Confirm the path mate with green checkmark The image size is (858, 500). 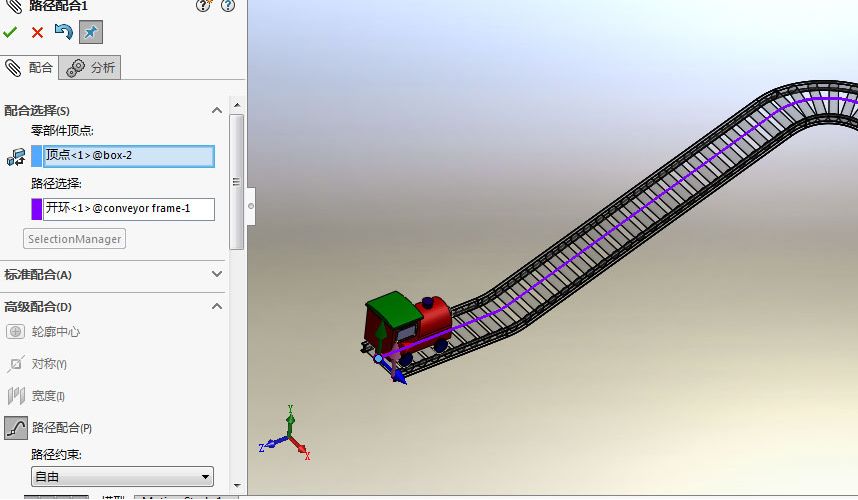coord(10,33)
